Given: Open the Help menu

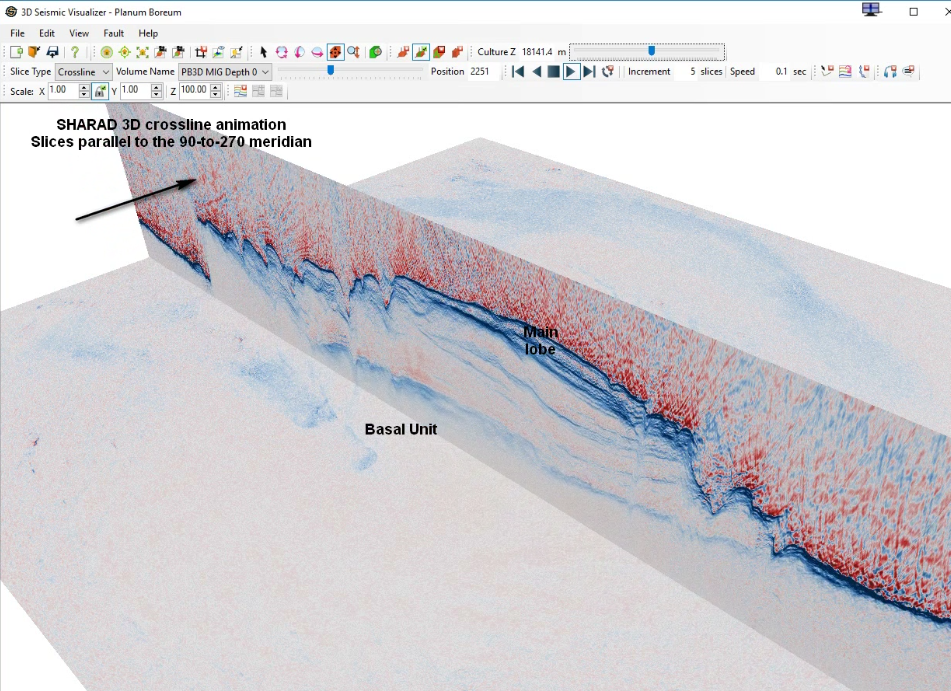Looking at the screenshot, I should tap(148, 33).
